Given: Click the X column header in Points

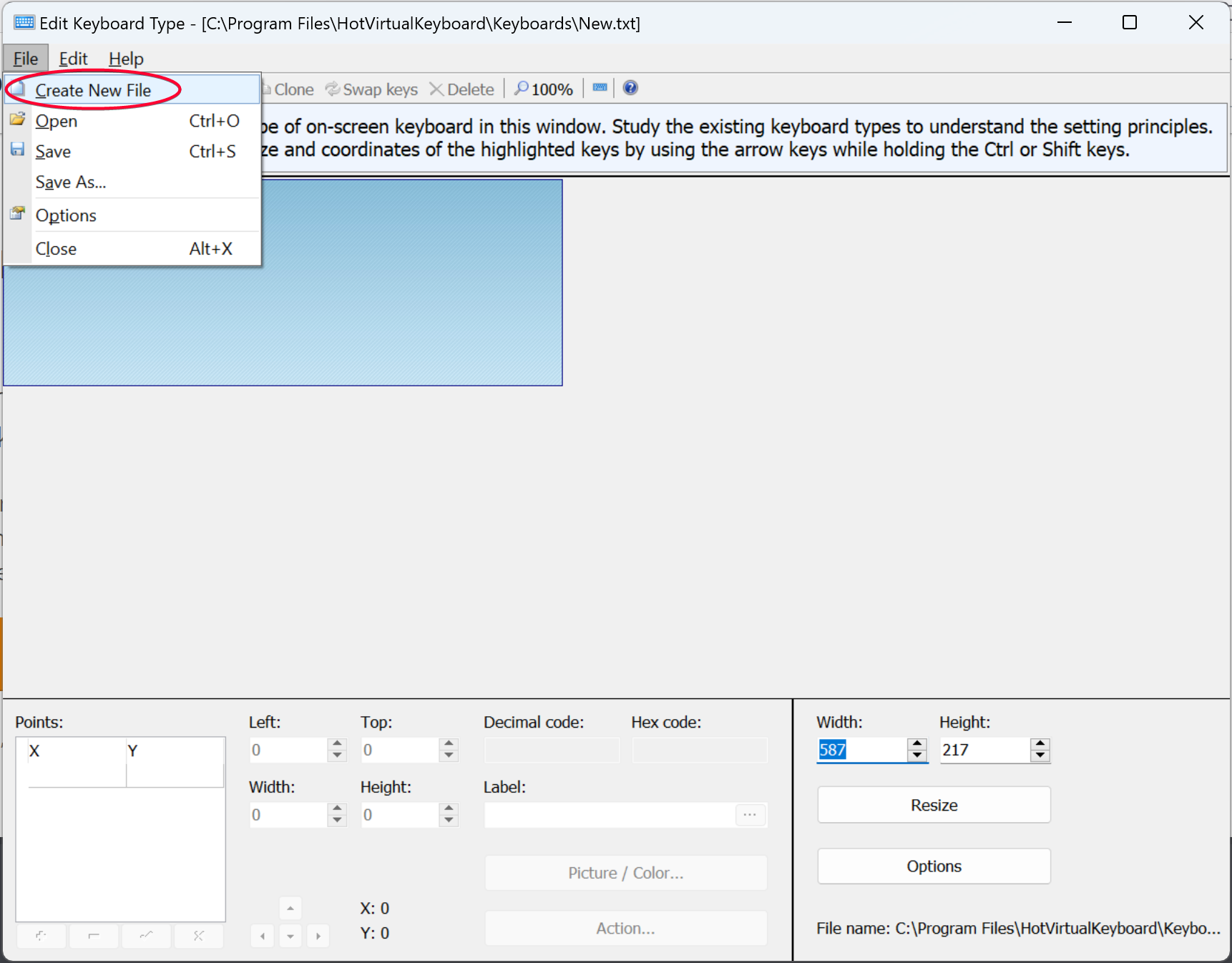Looking at the screenshot, I should tap(77, 751).
